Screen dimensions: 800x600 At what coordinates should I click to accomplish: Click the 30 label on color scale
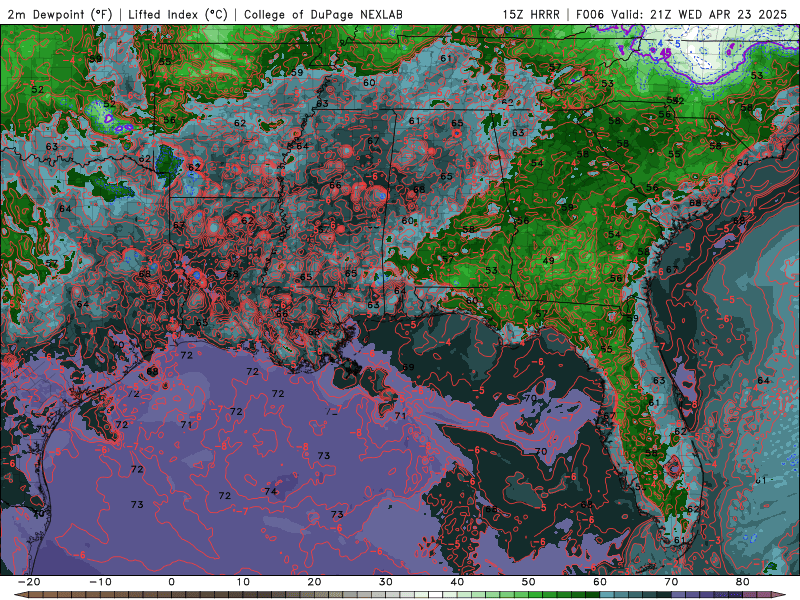[x=386, y=582]
